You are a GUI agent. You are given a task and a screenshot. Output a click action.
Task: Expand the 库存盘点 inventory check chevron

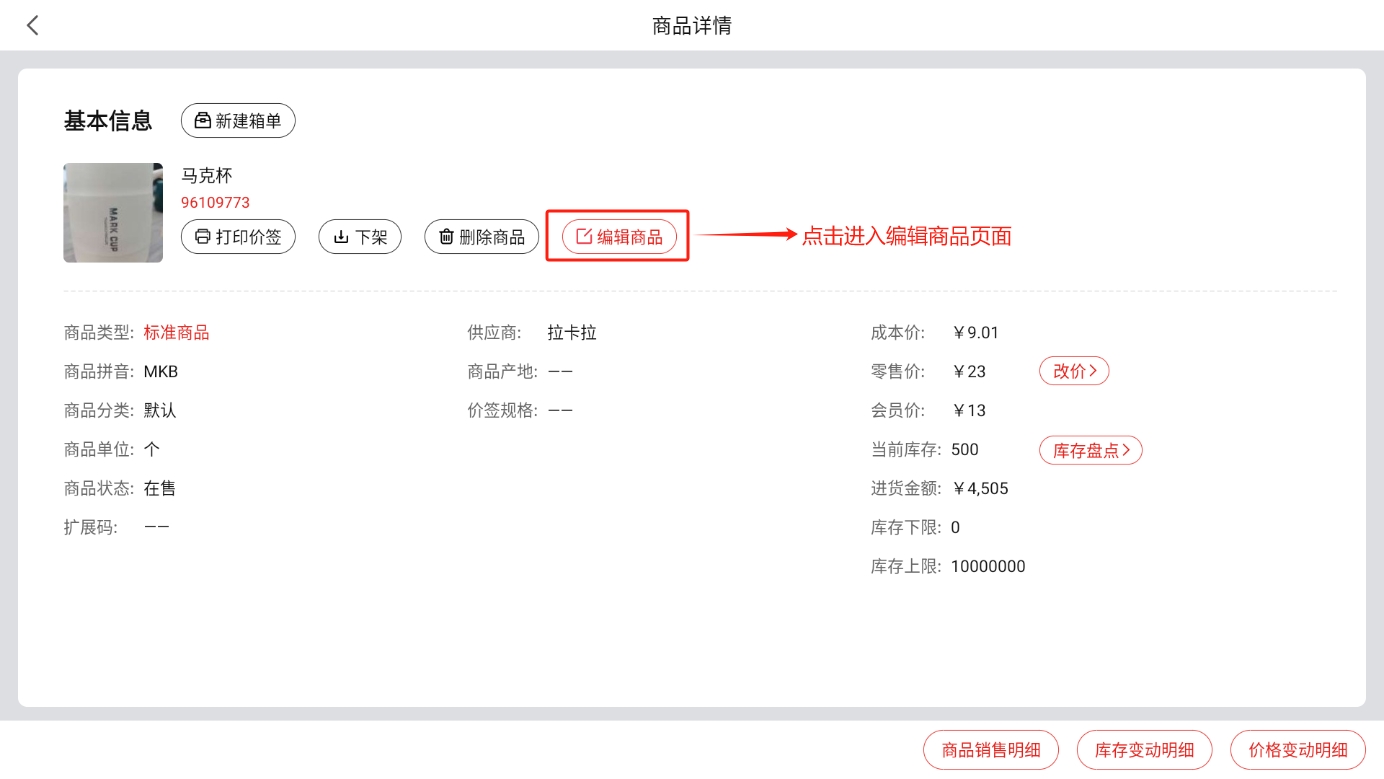(1127, 450)
